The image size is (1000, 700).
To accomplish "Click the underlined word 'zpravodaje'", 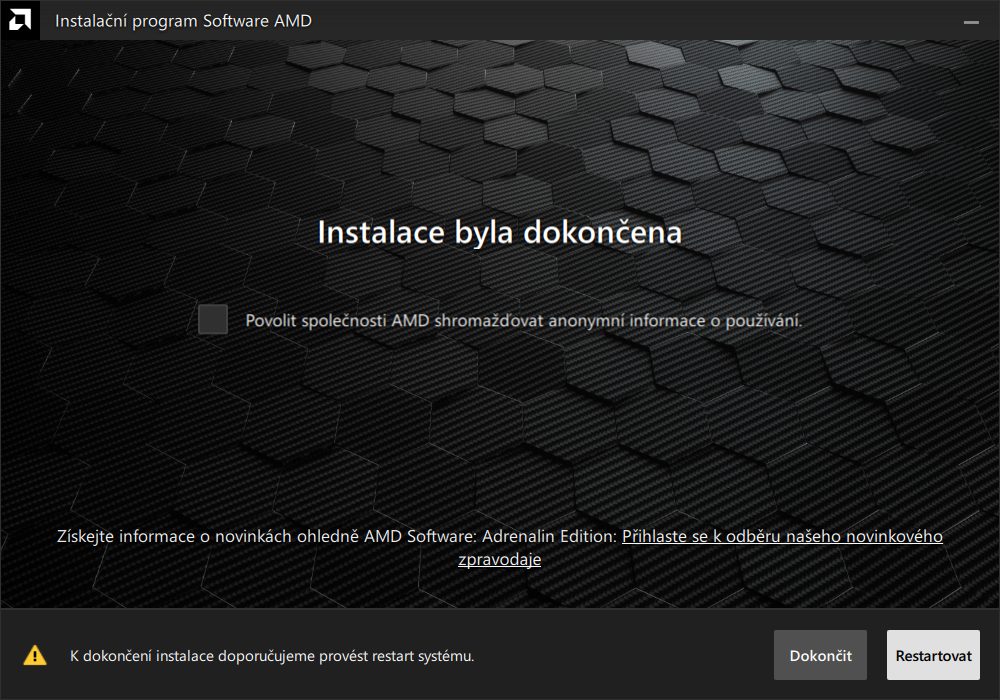I will (x=499, y=560).
